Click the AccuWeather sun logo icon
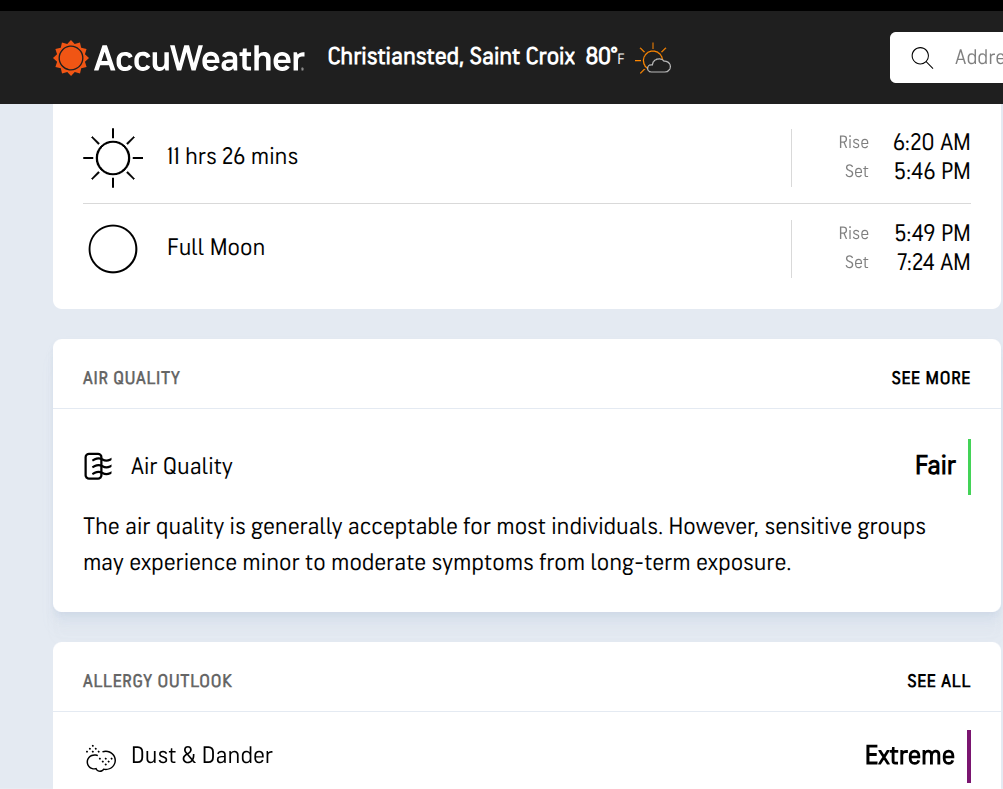Viewport: 1003px width, 789px height. click(x=71, y=58)
